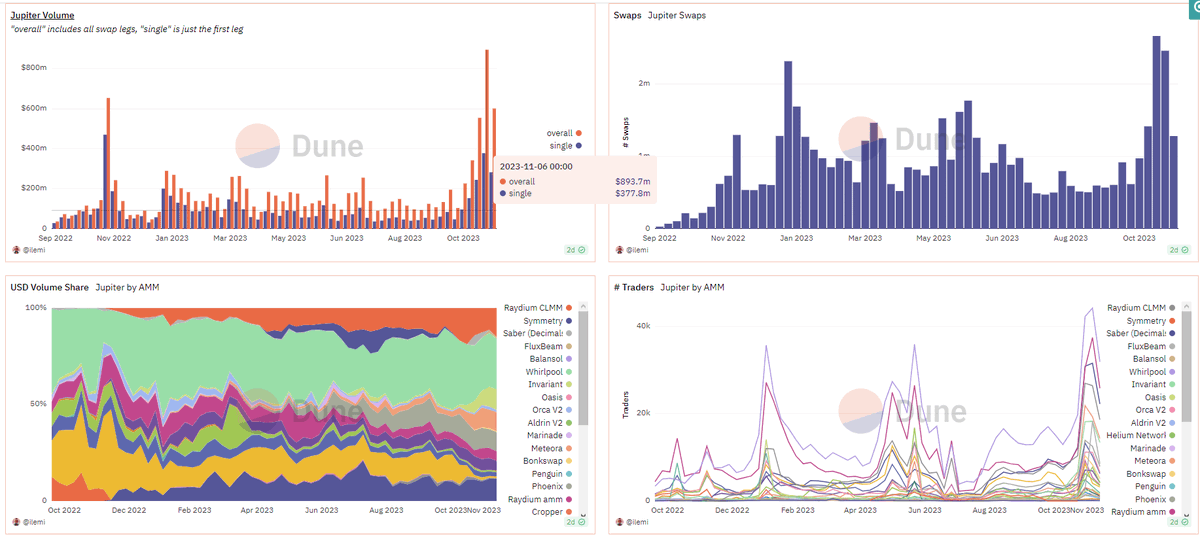The width and height of the screenshot is (1200, 535).
Task: Click Penguin color dot in USD Volume Share legend
Action: click(568, 474)
